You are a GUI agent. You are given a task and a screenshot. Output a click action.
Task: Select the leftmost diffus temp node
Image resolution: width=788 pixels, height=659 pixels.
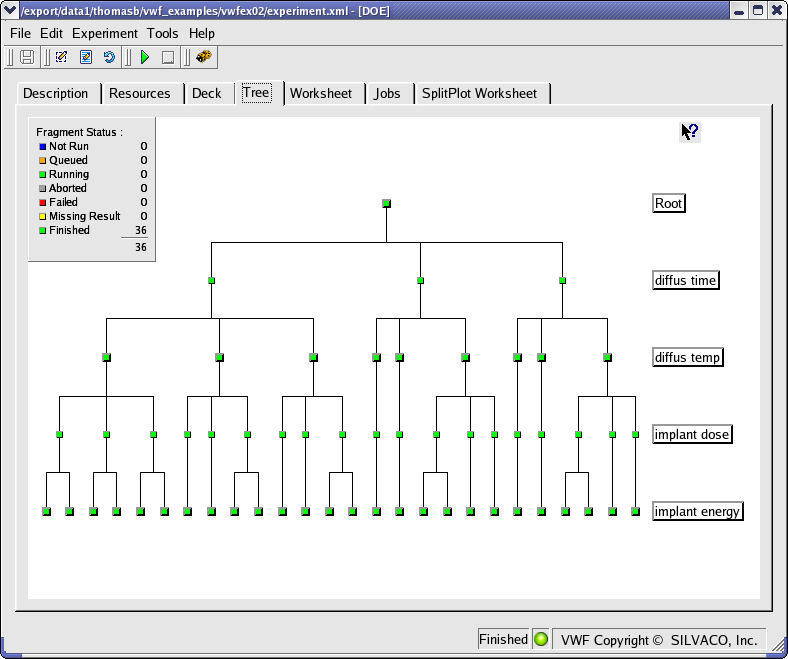tap(107, 357)
